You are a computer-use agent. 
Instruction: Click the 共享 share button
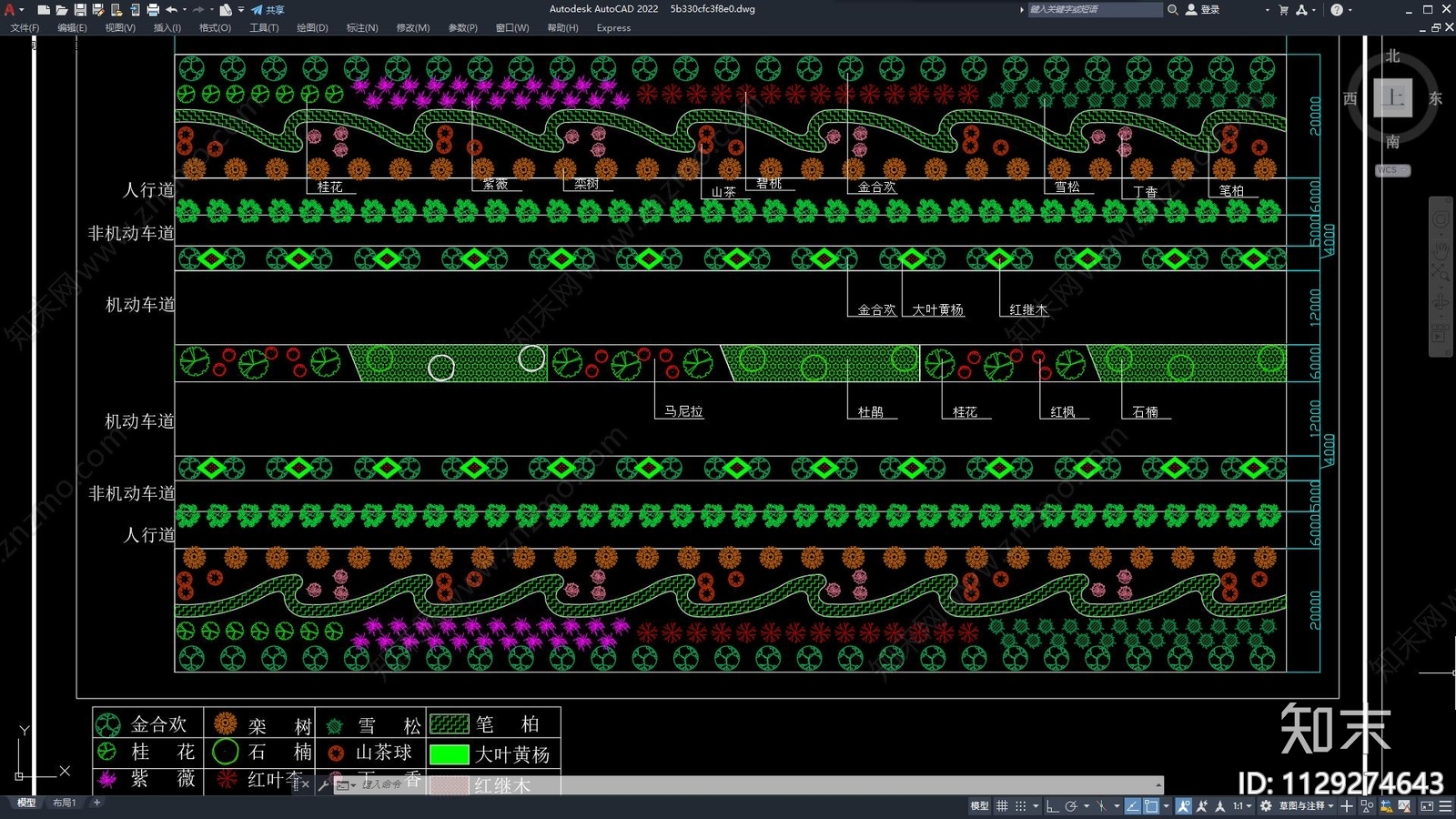[268, 9]
